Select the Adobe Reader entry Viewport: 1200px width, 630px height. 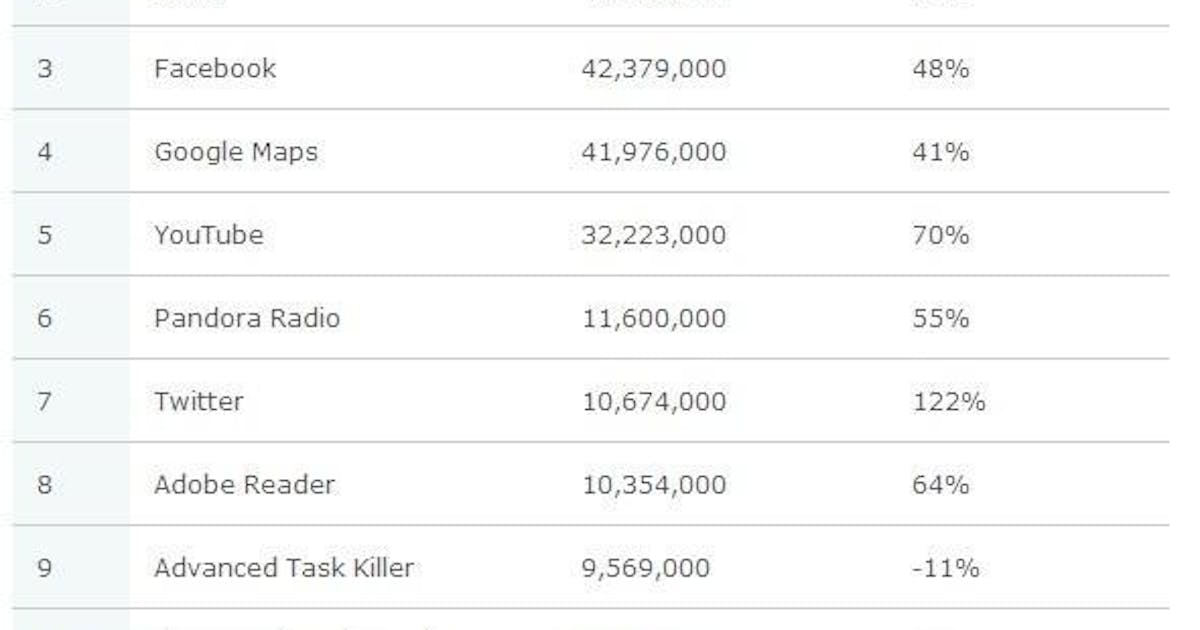244,484
